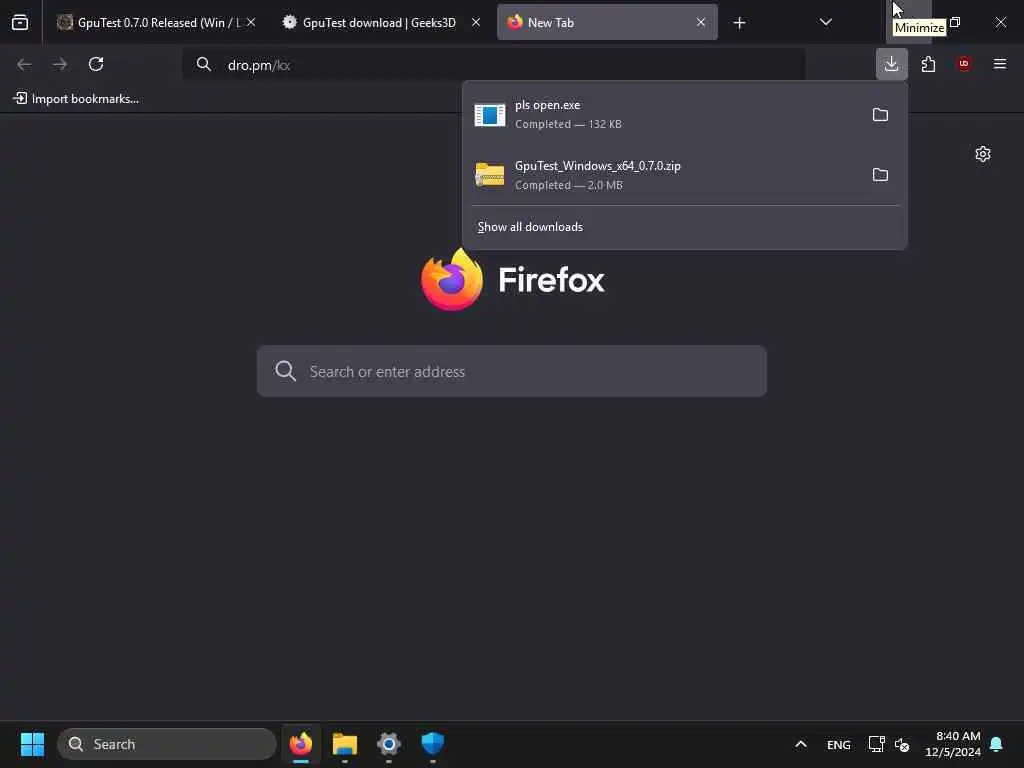Click Firefox icon in the taskbar

pos(301,744)
